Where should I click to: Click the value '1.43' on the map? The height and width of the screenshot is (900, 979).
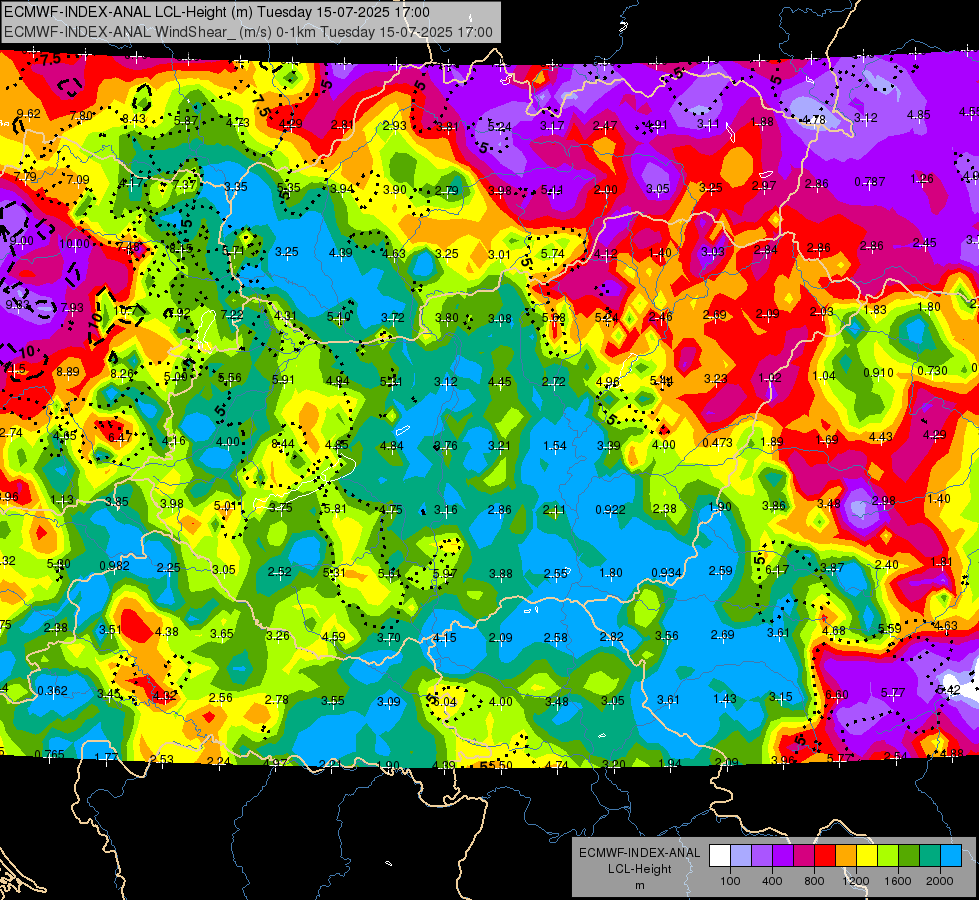tap(724, 699)
